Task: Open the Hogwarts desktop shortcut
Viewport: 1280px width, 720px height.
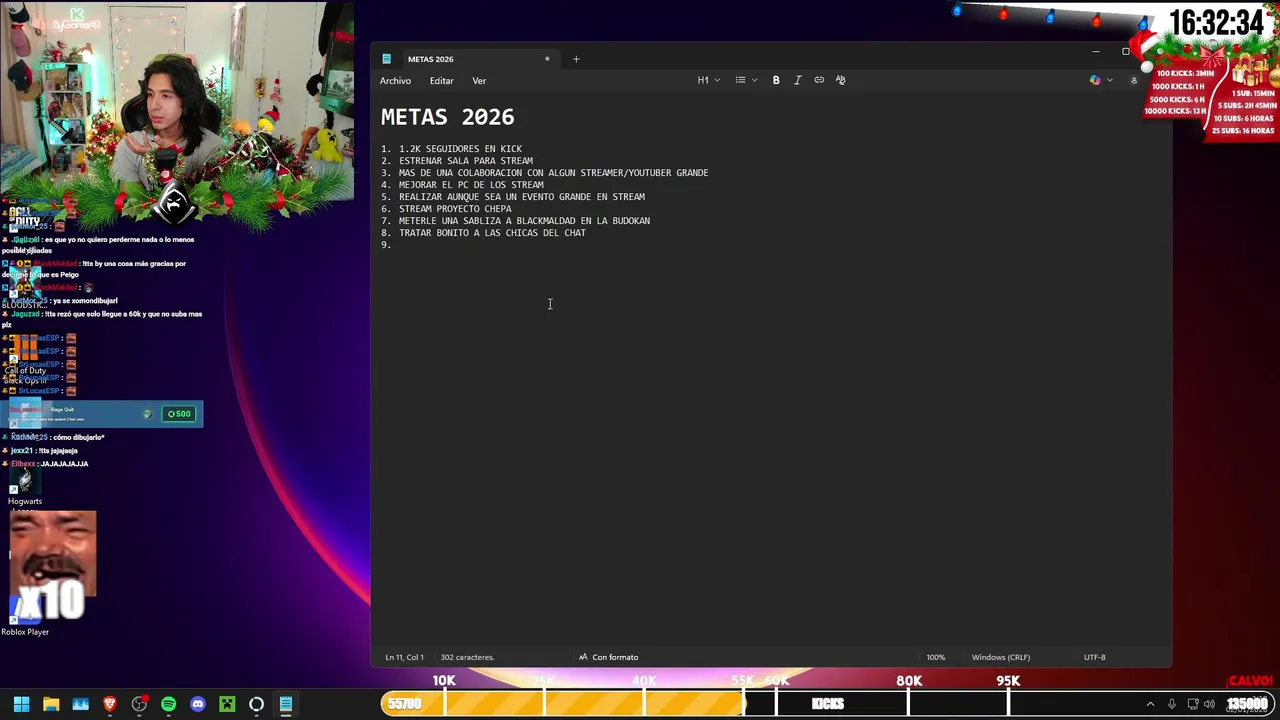Action: point(25,487)
